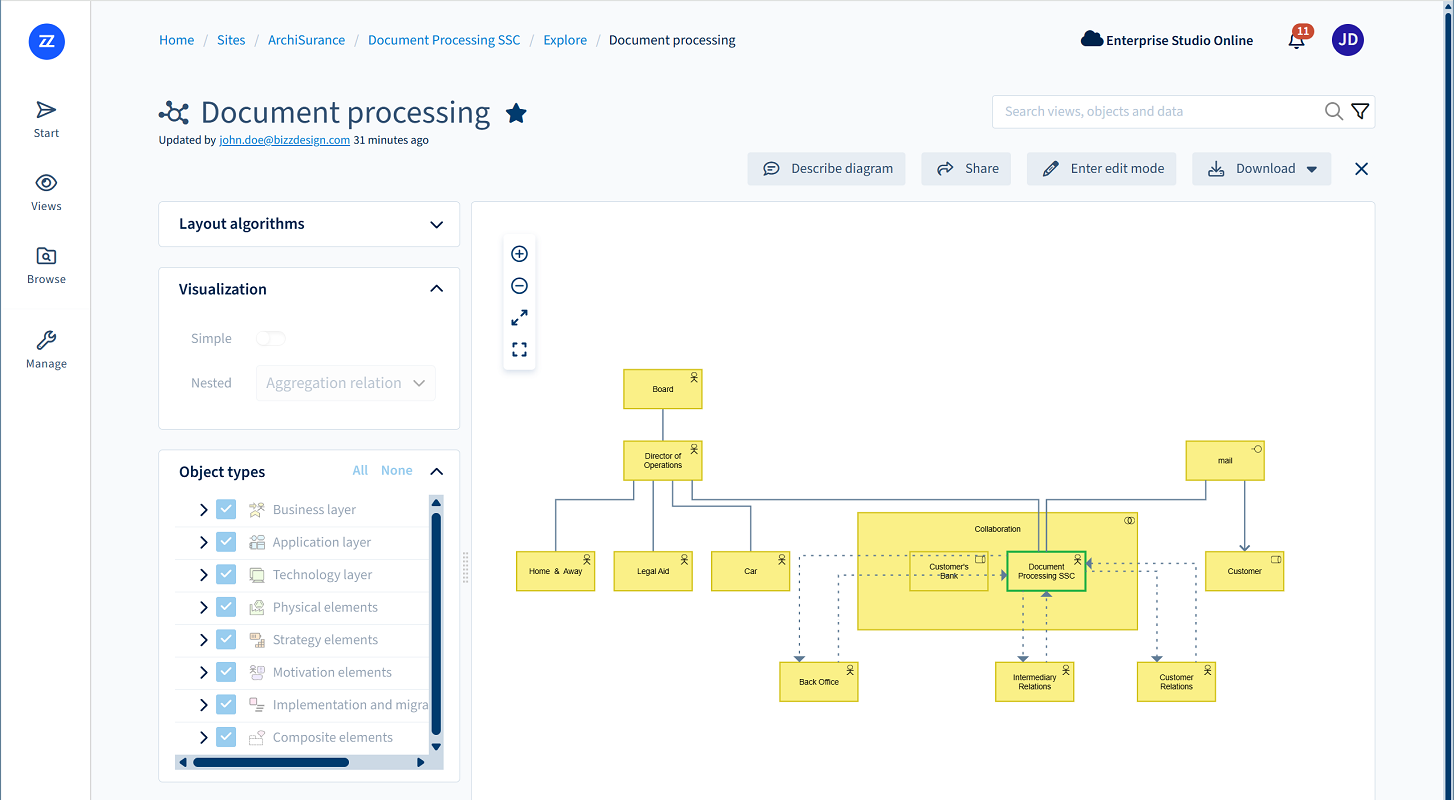Click the Bizzdesign logo icon
Image resolution: width=1454 pixels, height=800 pixels.
click(x=46, y=41)
